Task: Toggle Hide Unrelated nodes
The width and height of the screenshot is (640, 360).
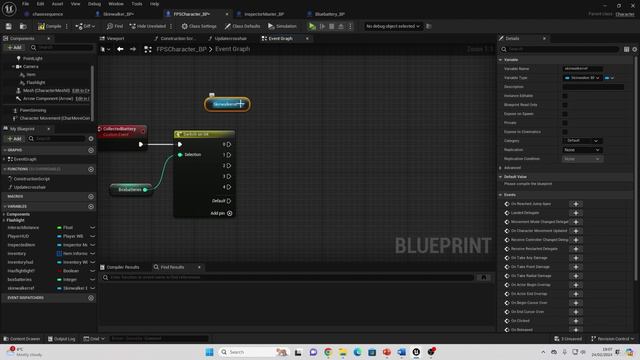Action: [147, 26]
